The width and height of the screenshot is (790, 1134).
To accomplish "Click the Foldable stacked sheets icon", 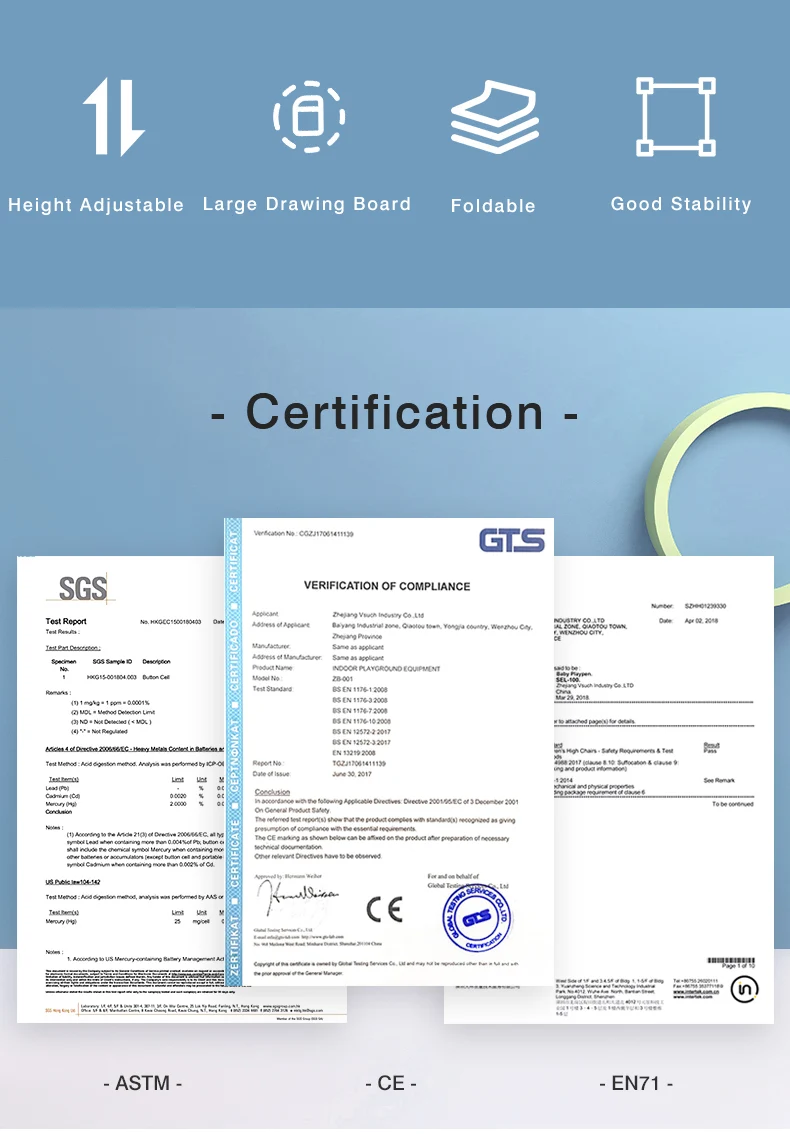I will tap(495, 116).
